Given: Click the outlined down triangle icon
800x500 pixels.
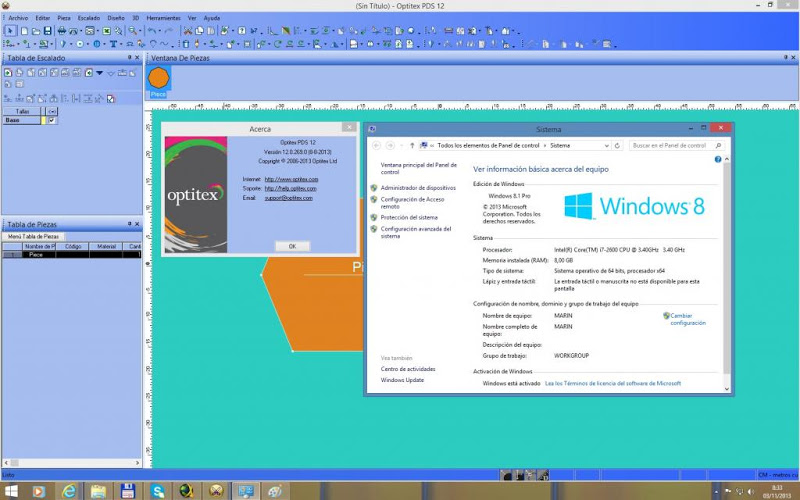Looking at the screenshot, I should click(111, 73).
